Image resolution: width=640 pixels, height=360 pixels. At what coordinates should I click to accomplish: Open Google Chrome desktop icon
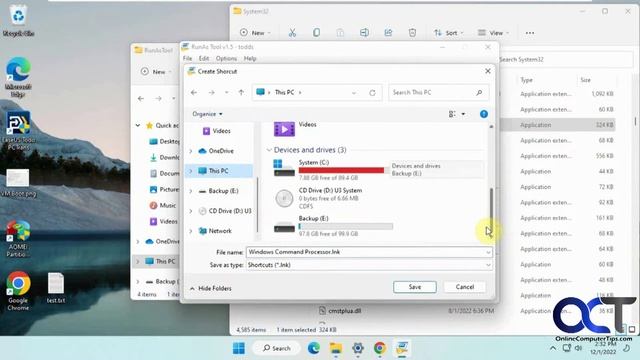click(18, 291)
